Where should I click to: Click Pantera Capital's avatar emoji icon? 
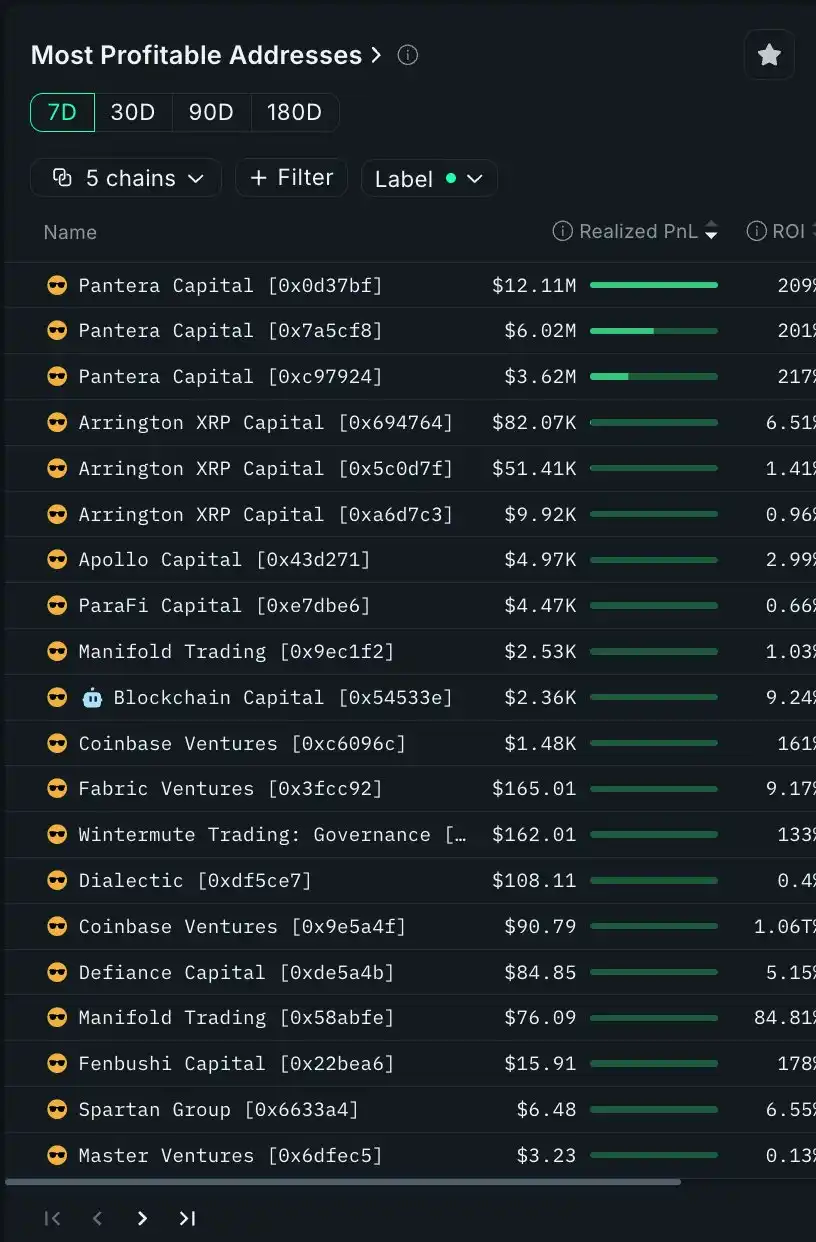tap(57, 285)
